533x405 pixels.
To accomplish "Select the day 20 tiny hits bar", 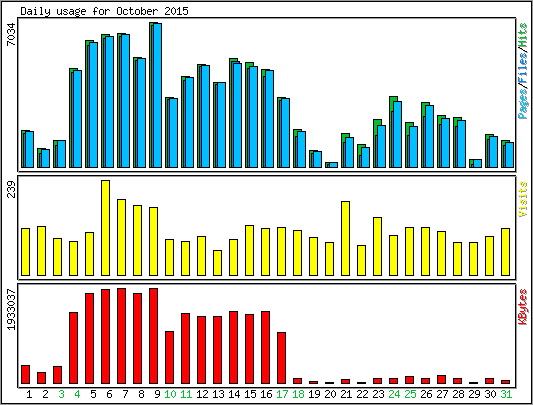I will click(x=331, y=165).
